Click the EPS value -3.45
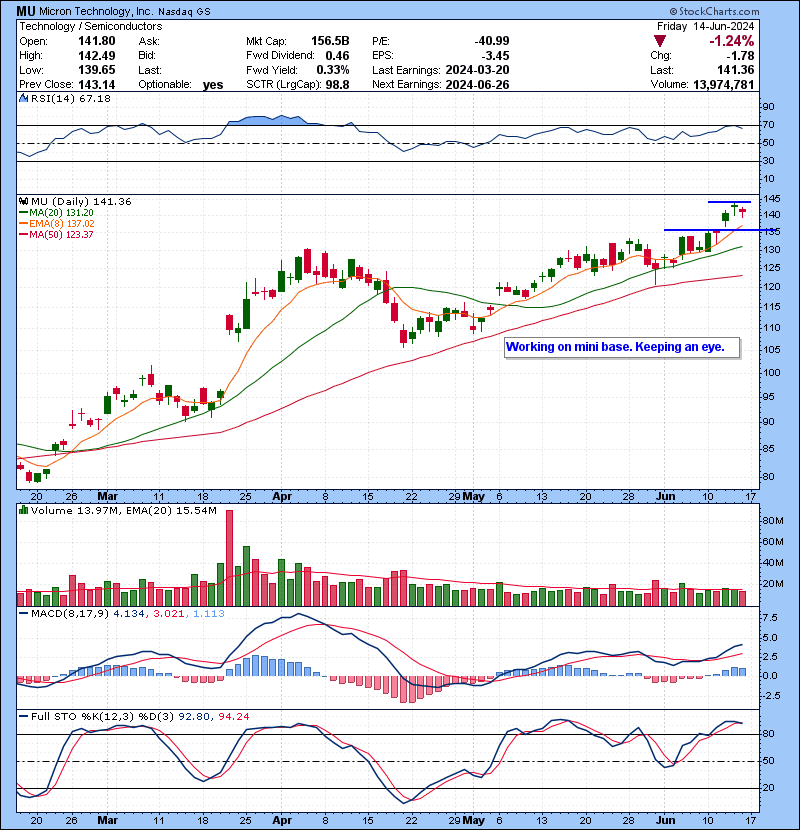Image resolution: width=800 pixels, height=830 pixels. tap(496, 56)
